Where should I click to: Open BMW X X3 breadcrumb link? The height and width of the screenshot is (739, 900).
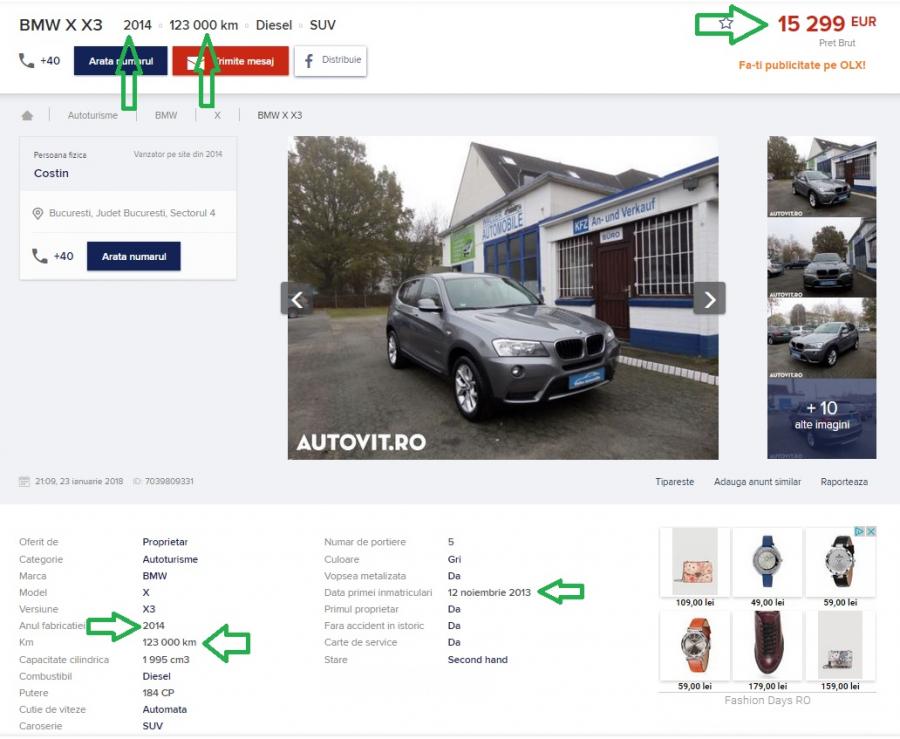[279, 115]
